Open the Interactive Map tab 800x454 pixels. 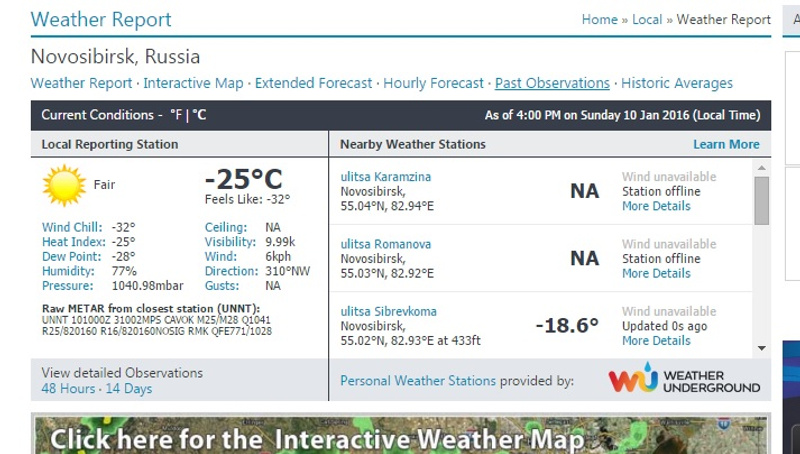click(193, 83)
